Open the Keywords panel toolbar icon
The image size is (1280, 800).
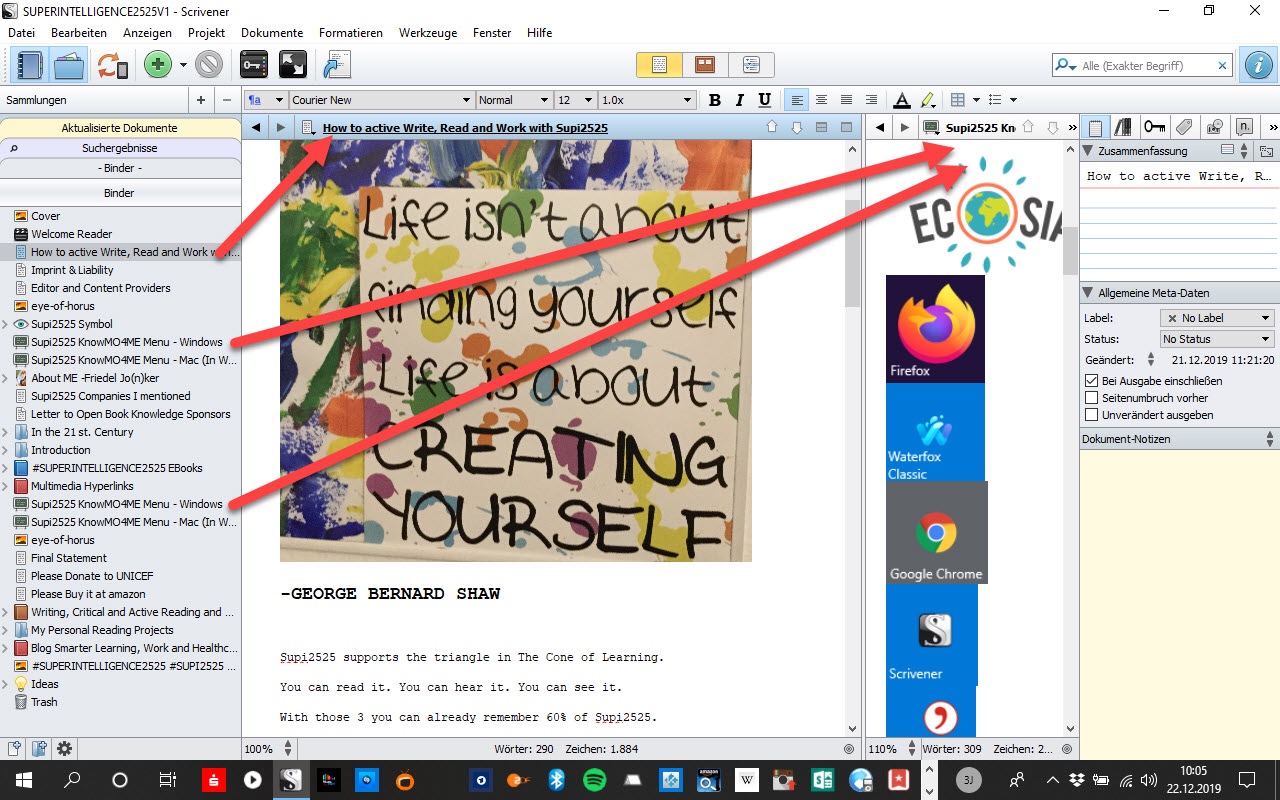pyautogui.click(x=254, y=66)
